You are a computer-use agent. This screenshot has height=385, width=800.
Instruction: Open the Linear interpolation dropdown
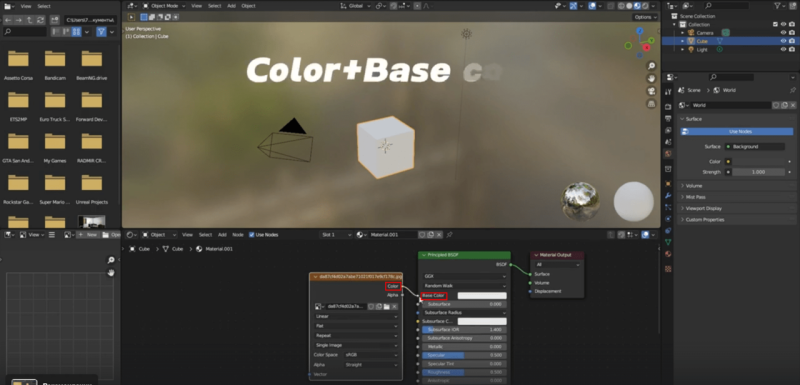click(x=356, y=316)
